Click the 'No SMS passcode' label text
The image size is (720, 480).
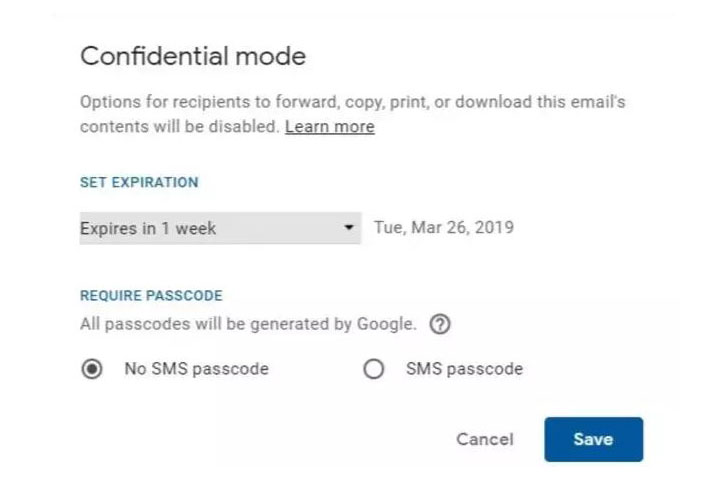pos(197,369)
